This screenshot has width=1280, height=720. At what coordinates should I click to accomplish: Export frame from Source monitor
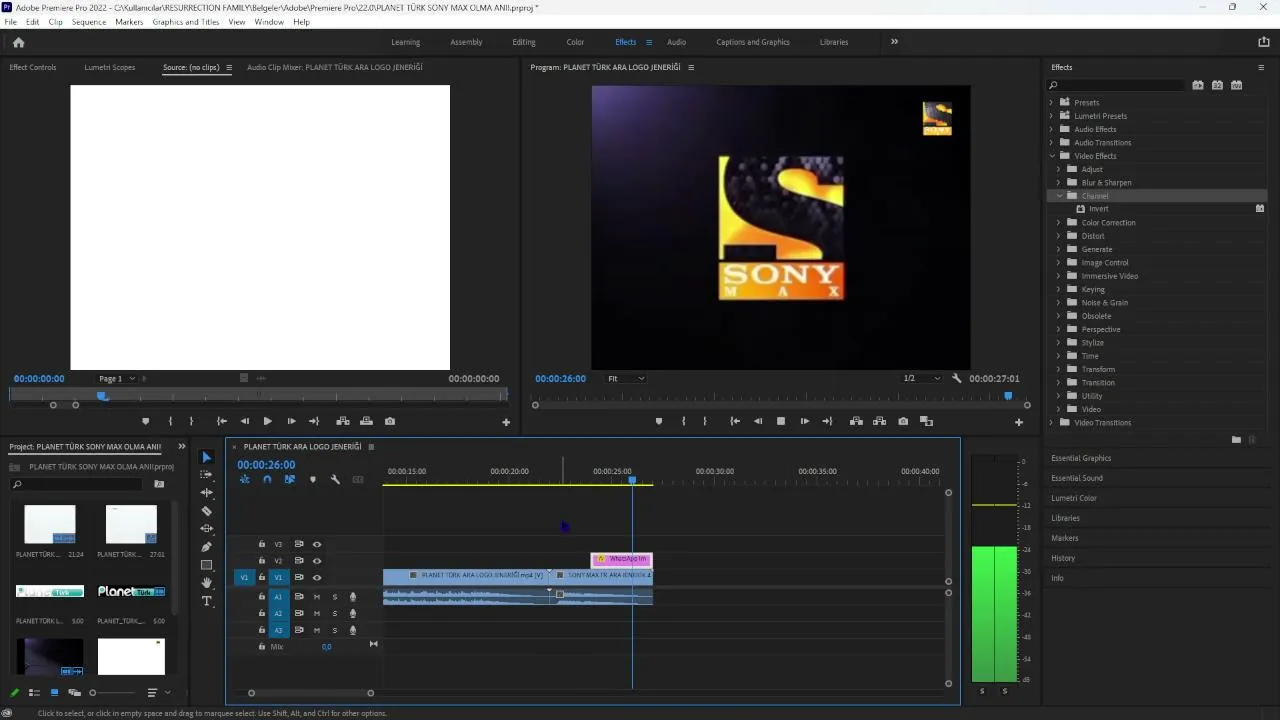[390, 421]
